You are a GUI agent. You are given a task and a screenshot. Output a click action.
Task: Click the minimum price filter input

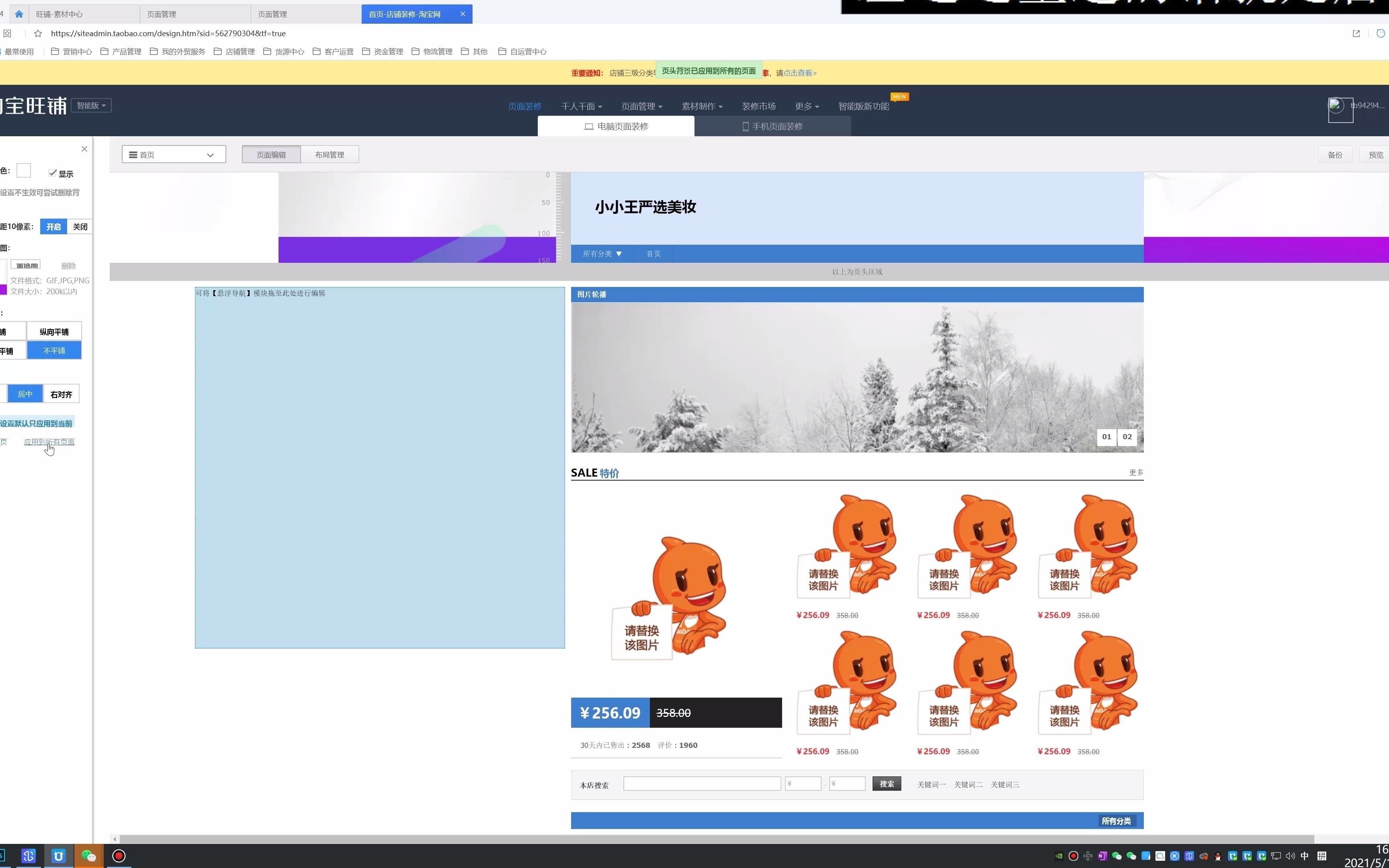(x=802, y=784)
